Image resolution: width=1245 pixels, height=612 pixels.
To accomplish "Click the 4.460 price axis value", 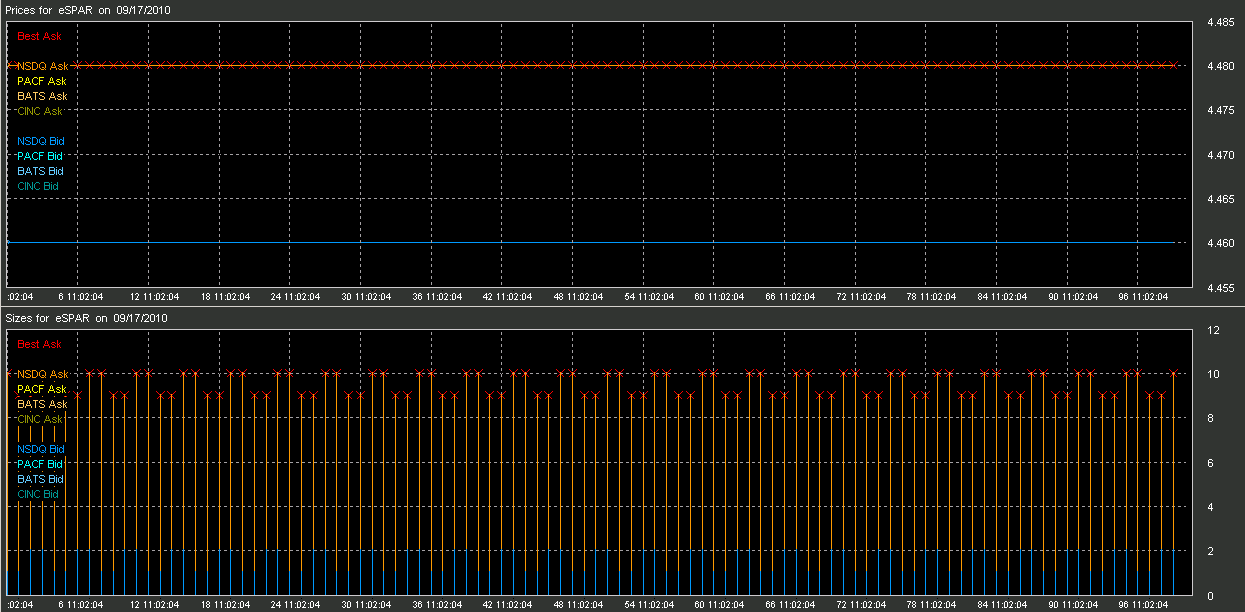I will click(1219, 244).
